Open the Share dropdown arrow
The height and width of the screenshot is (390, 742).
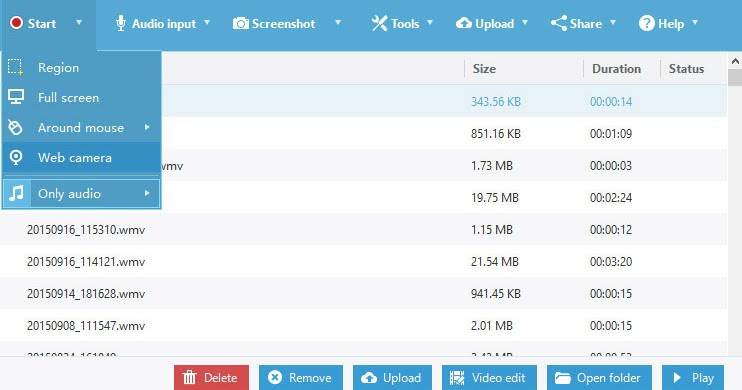tap(613, 23)
